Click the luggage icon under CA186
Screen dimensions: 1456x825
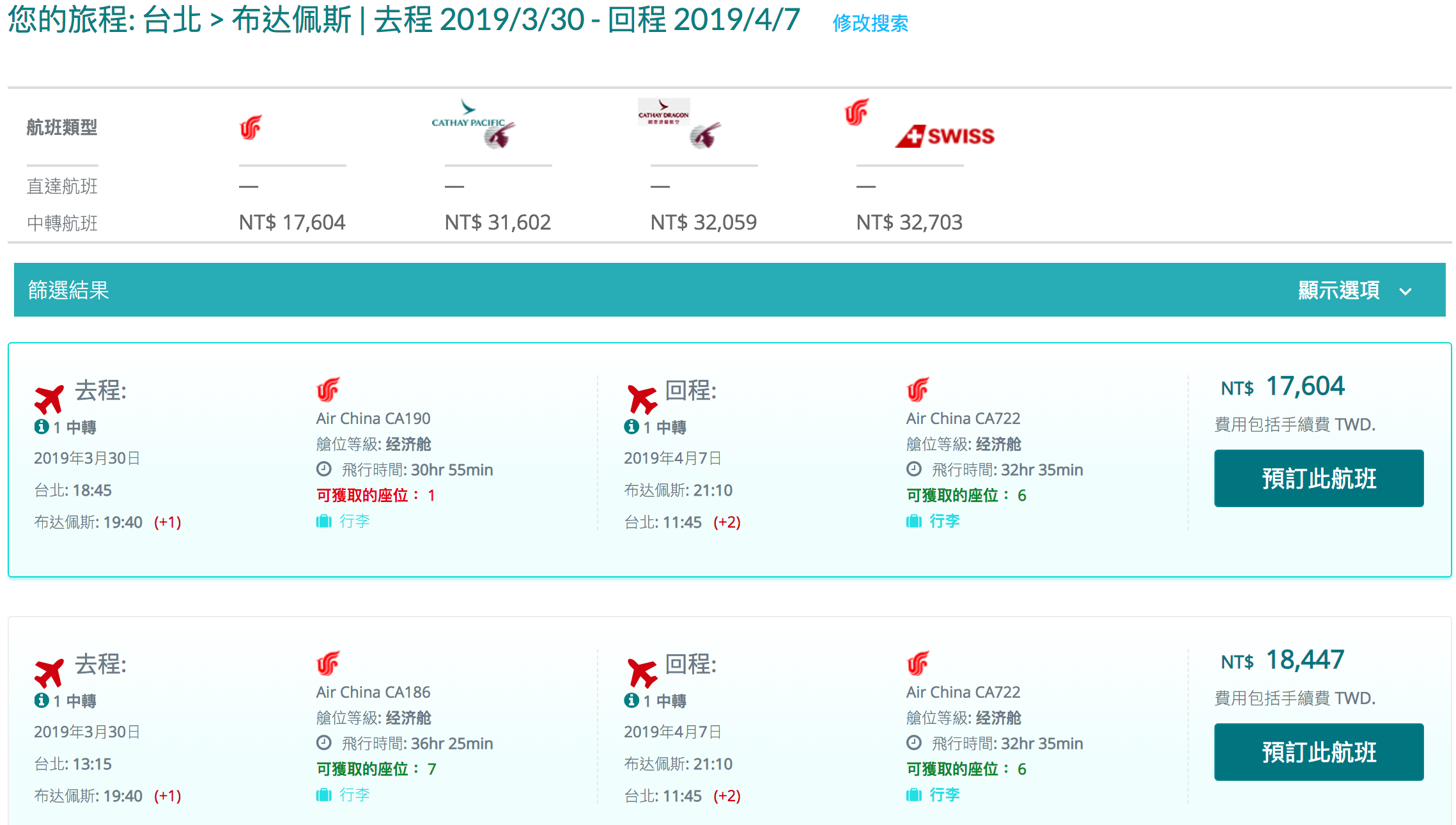point(324,795)
